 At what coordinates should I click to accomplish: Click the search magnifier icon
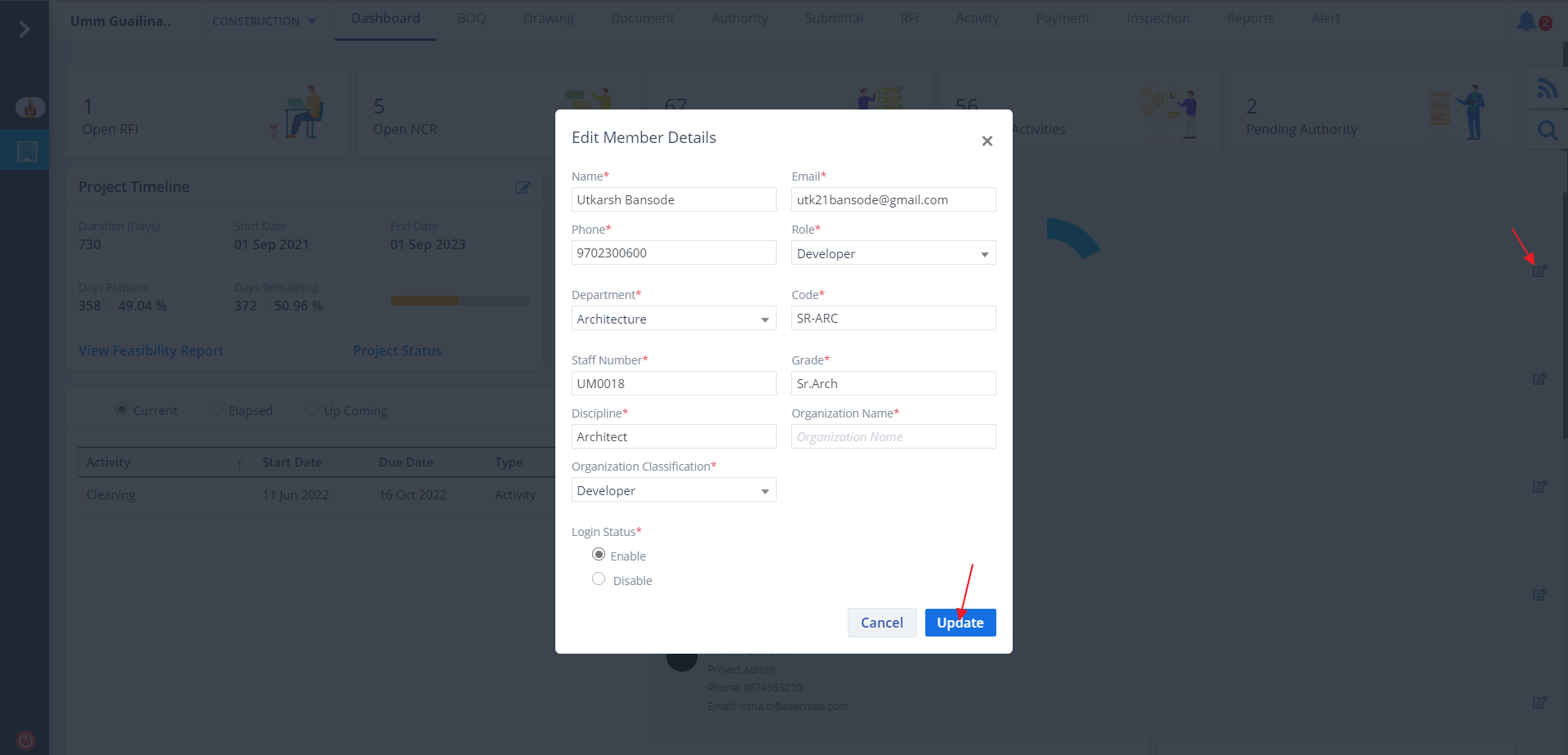pyautogui.click(x=1547, y=130)
